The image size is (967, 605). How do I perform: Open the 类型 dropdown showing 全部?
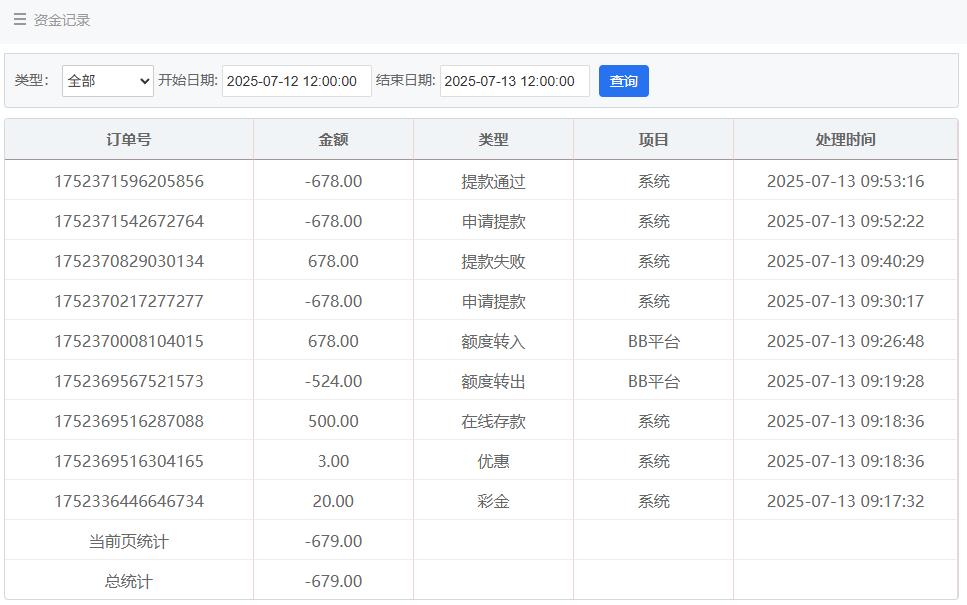click(x=108, y=81)
